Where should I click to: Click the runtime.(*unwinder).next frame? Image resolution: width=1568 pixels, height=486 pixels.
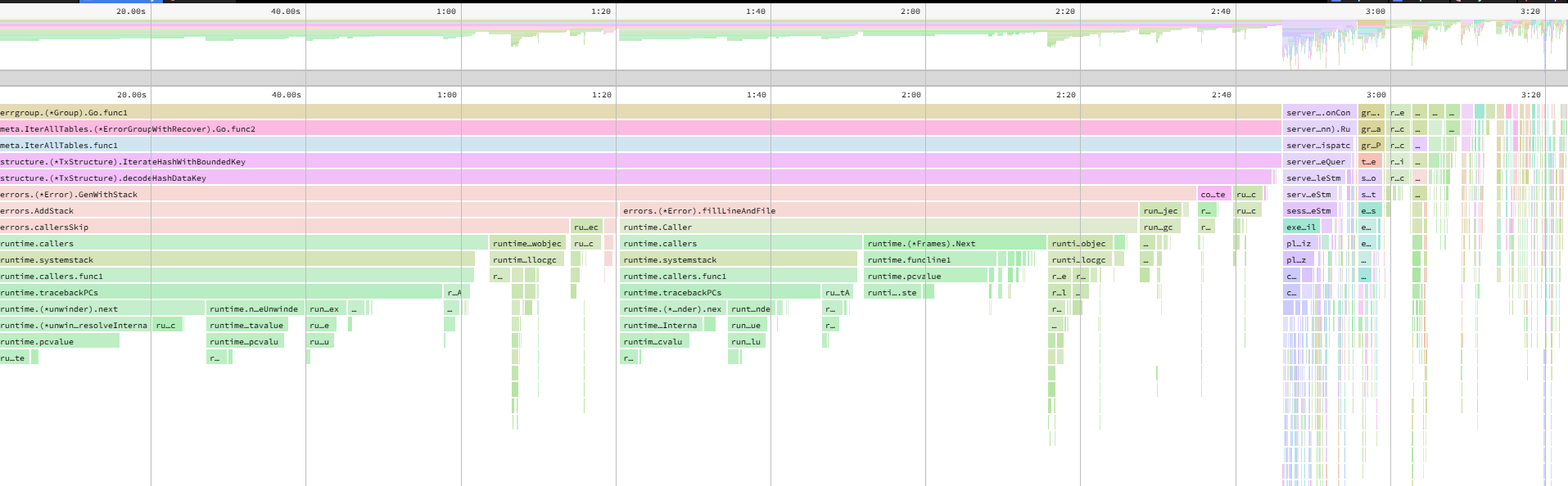click(x=102, y=308)
